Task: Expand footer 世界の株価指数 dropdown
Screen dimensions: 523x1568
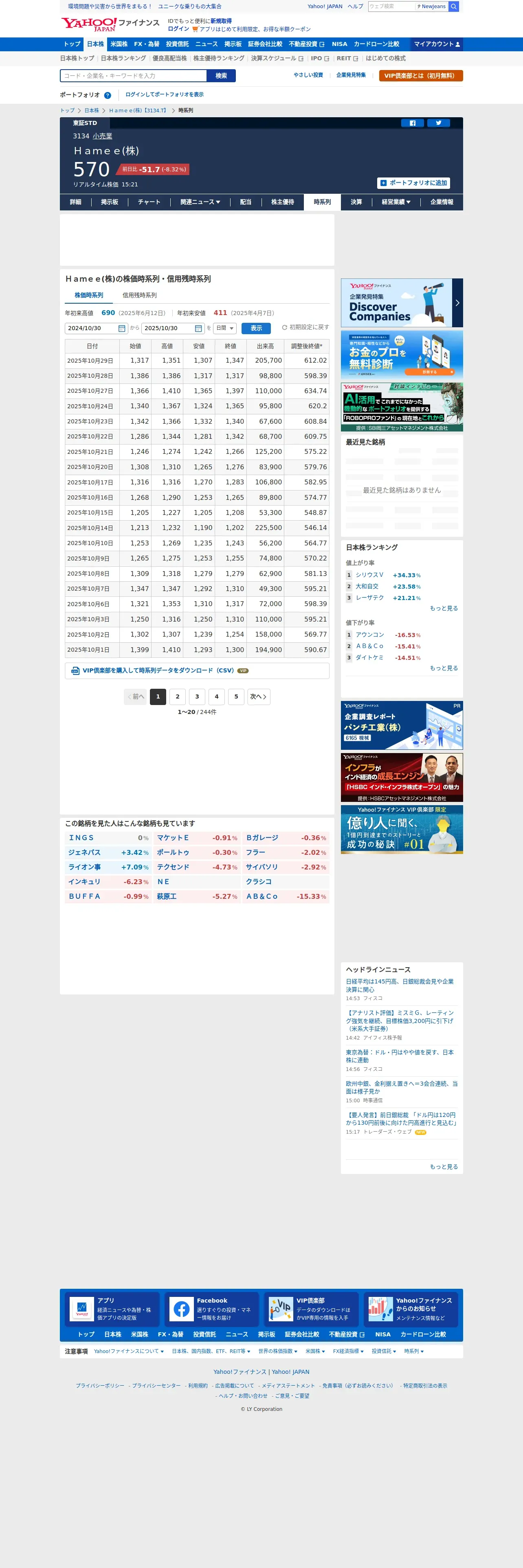Action: click(278, 1351)
